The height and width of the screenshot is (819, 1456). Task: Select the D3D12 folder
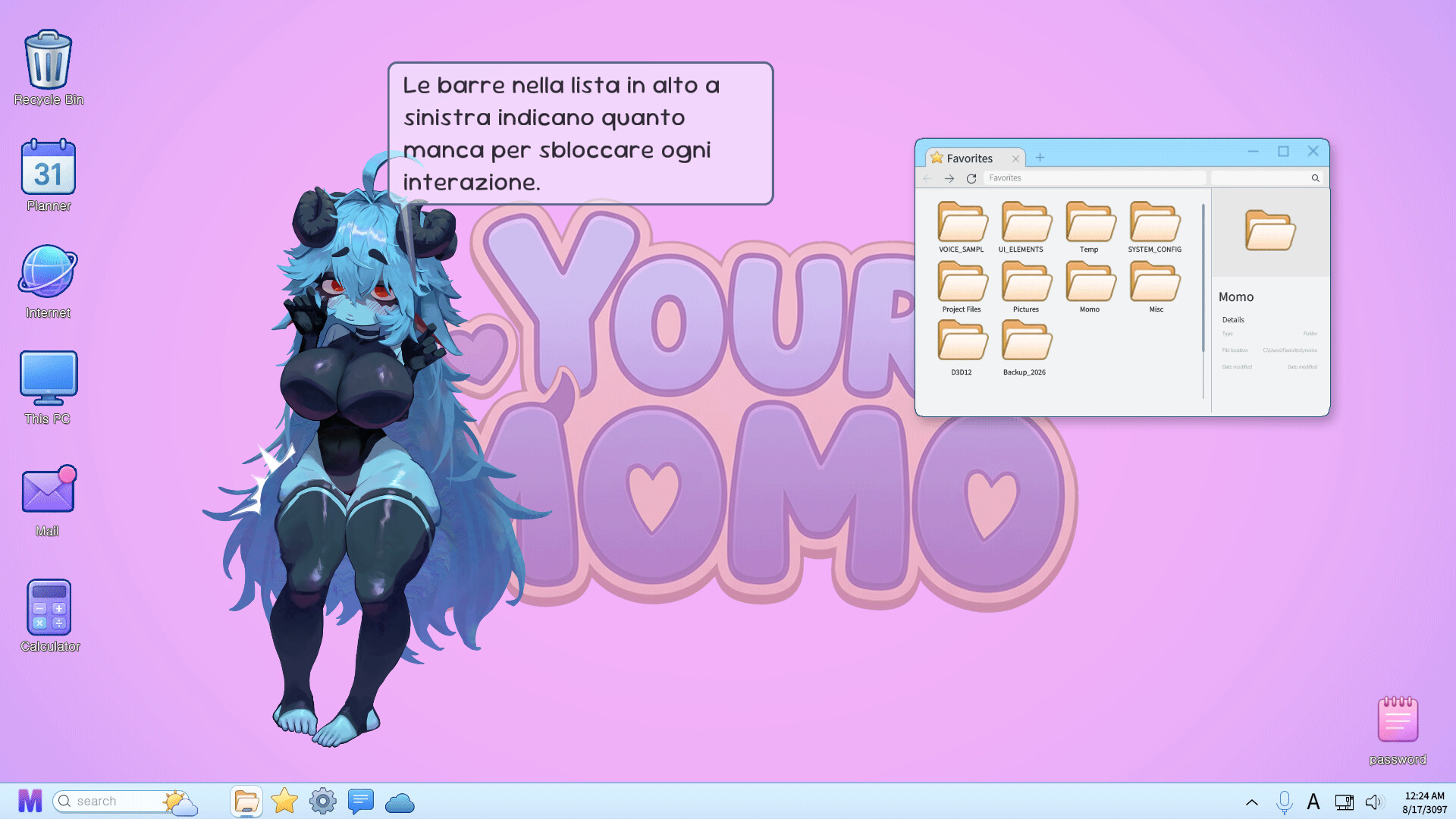962,348
